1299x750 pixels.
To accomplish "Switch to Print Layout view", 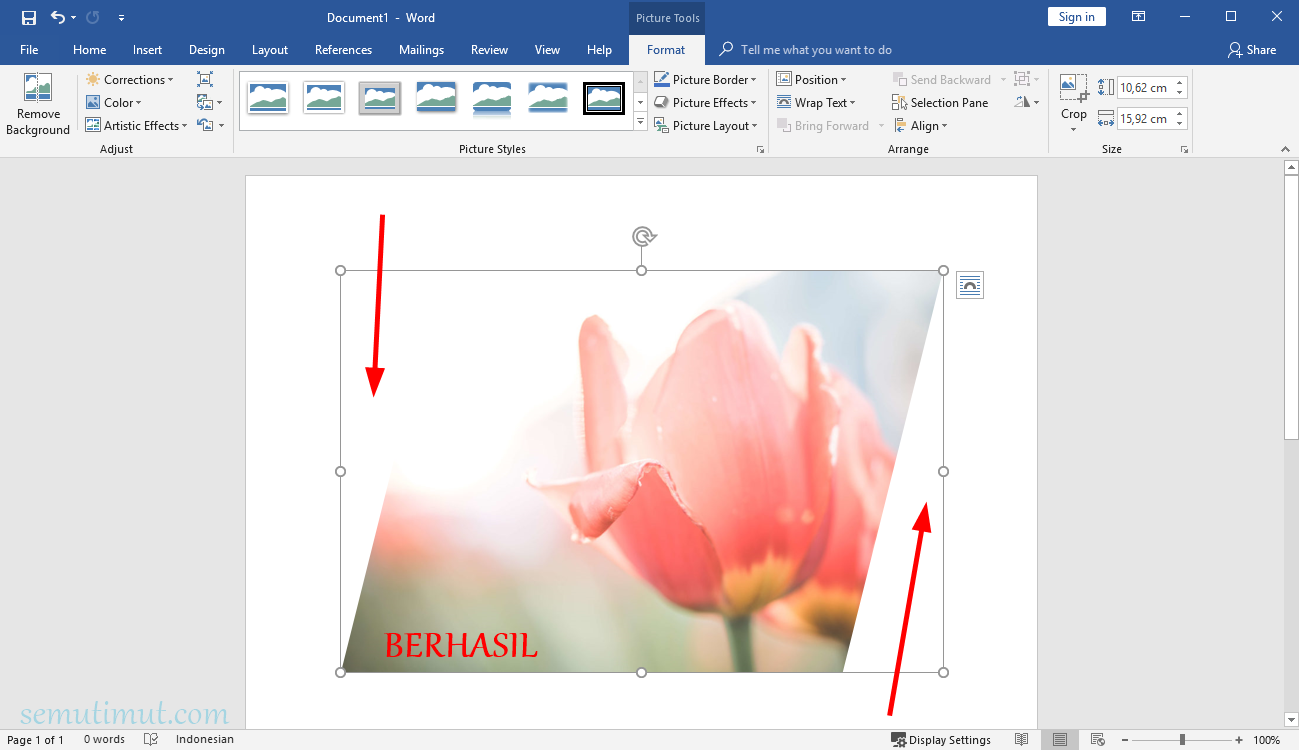I will [1059, 740].
